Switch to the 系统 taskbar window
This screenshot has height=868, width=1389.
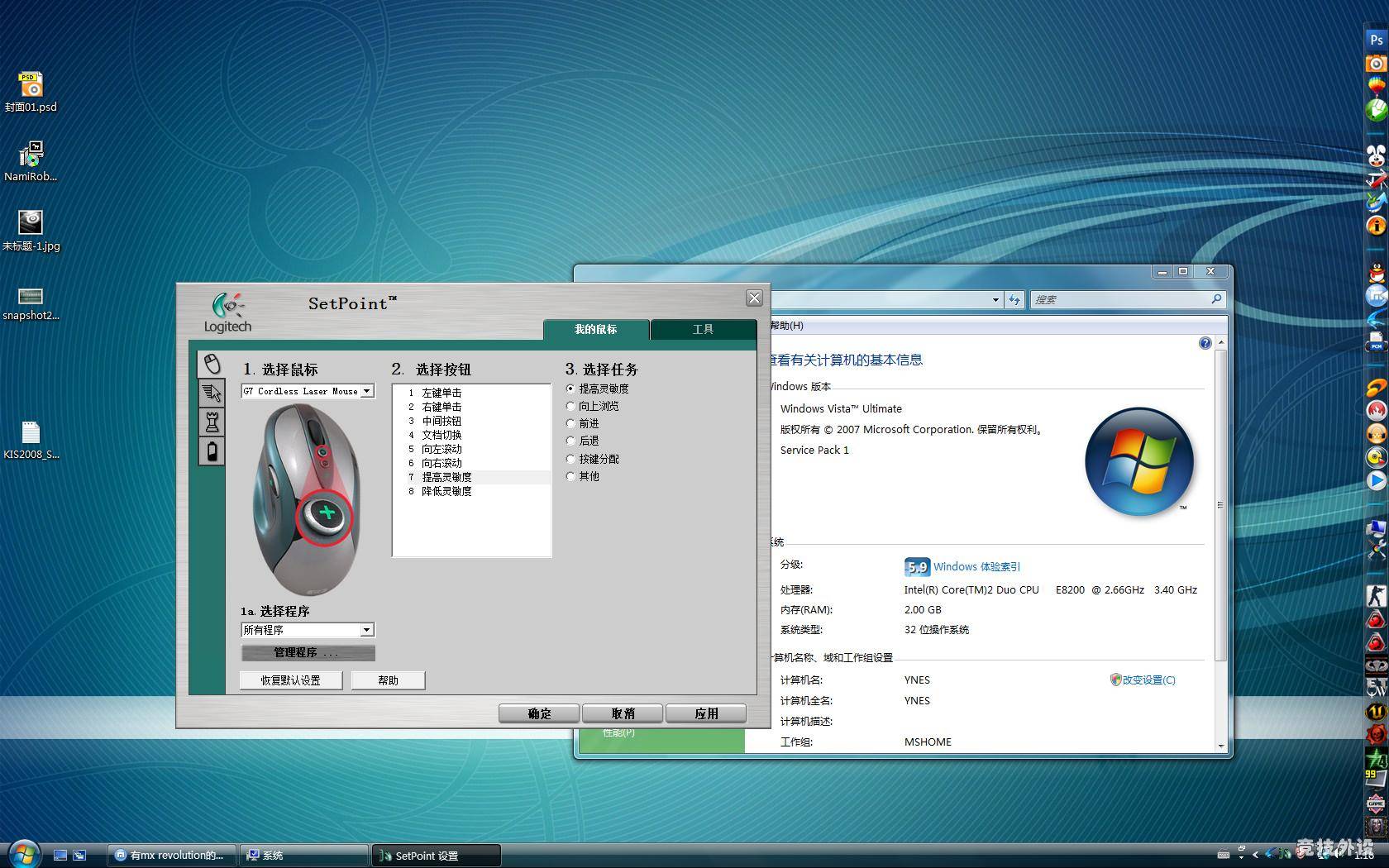(303, 856)
